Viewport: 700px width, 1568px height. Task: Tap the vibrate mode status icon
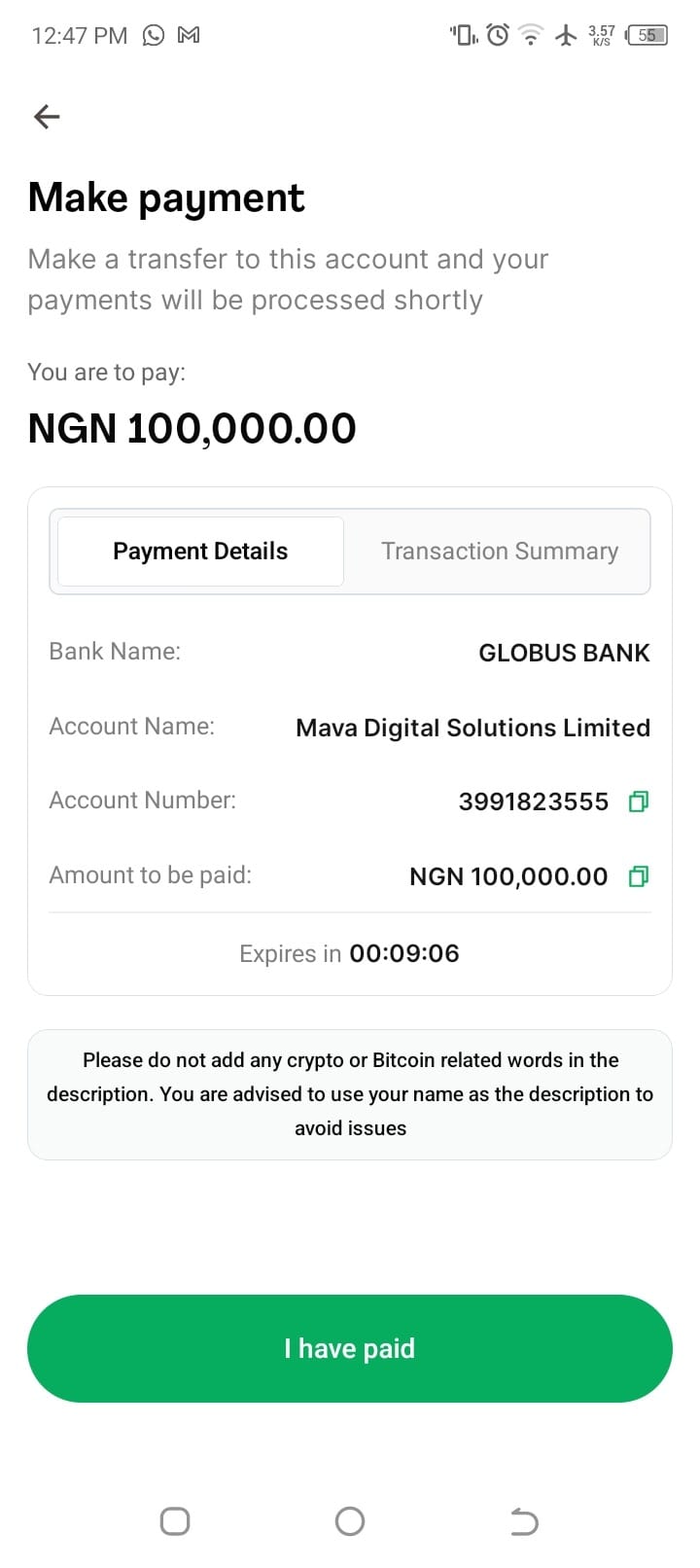[x=464, y=35]
